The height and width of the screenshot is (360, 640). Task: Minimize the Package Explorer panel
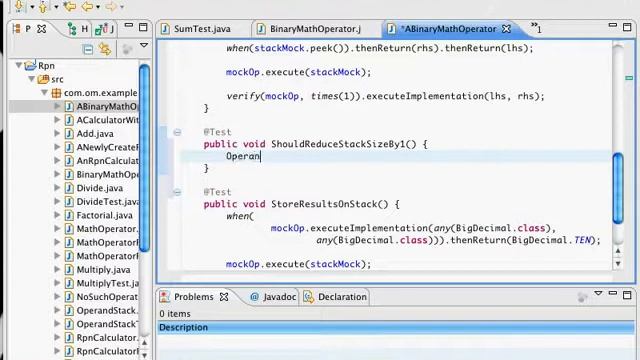129,26
